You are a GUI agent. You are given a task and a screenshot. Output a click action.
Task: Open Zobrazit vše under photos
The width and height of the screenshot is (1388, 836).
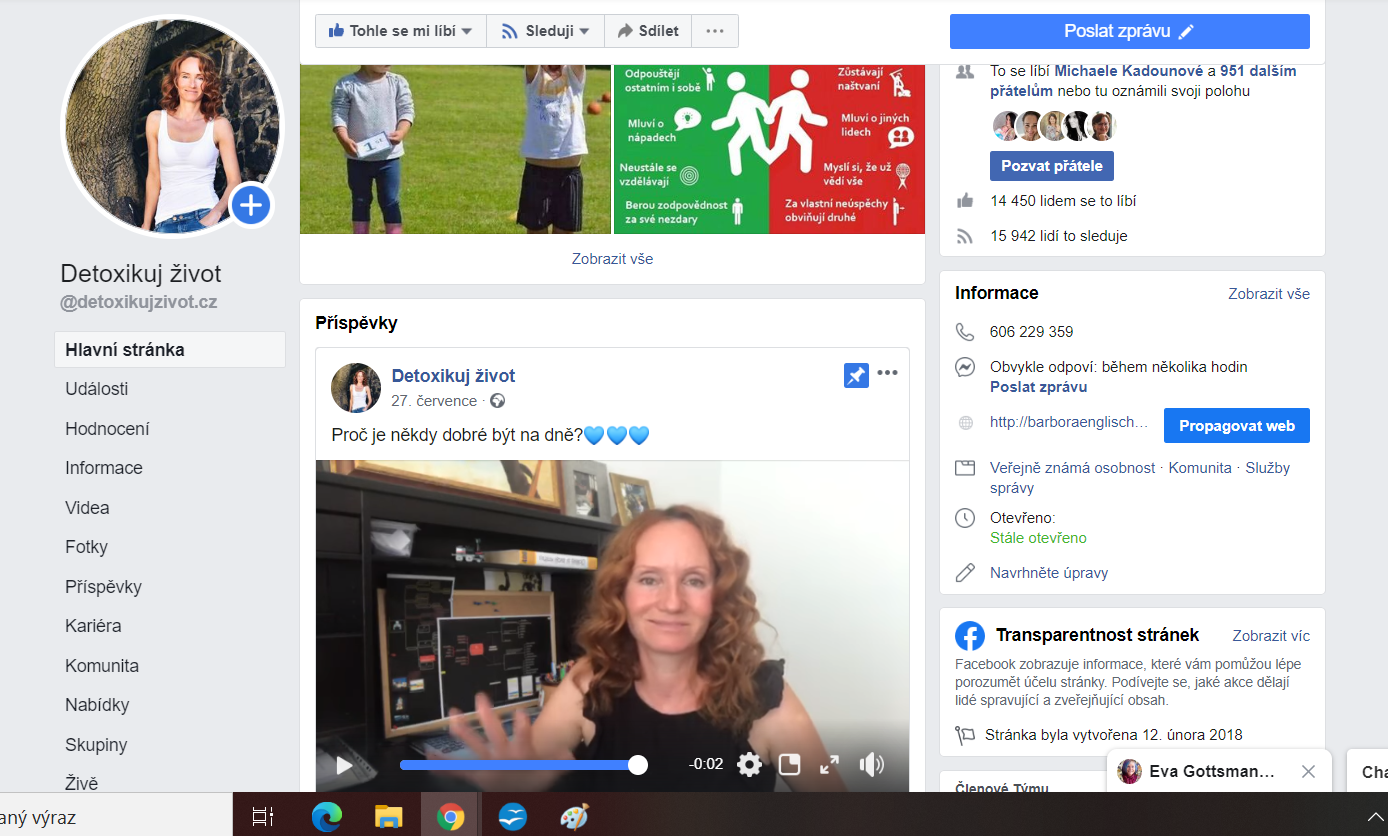(612, 259)
